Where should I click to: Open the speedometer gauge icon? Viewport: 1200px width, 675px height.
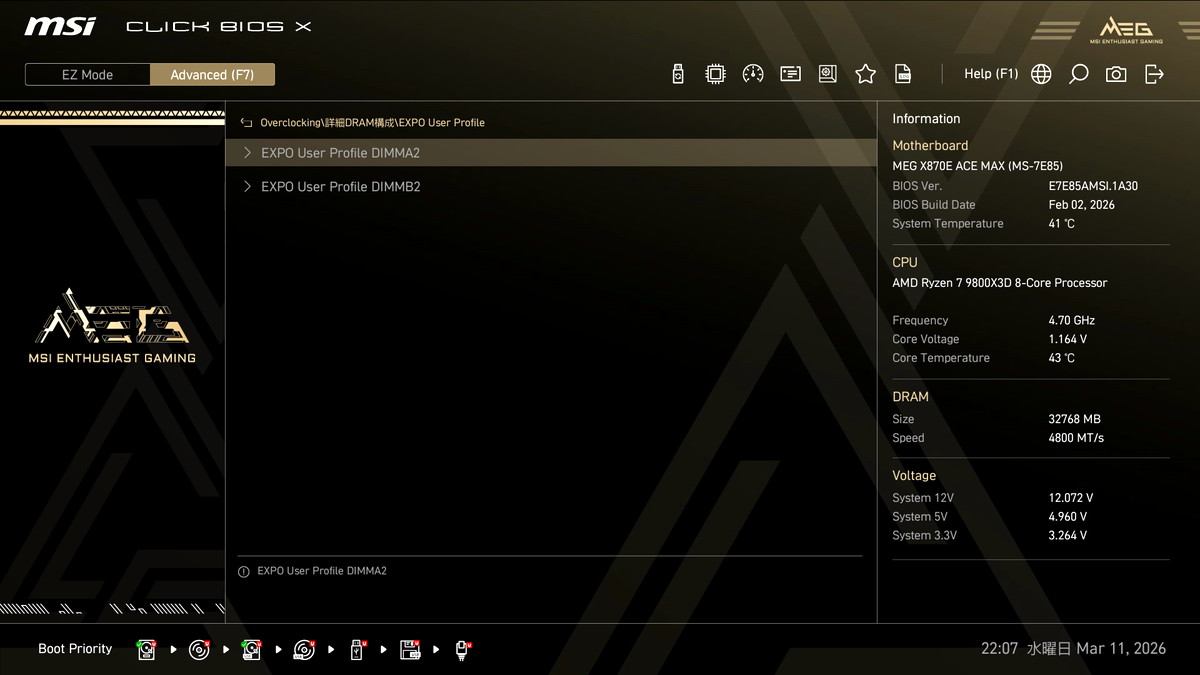pyautogui.click(x=753, y=74)
